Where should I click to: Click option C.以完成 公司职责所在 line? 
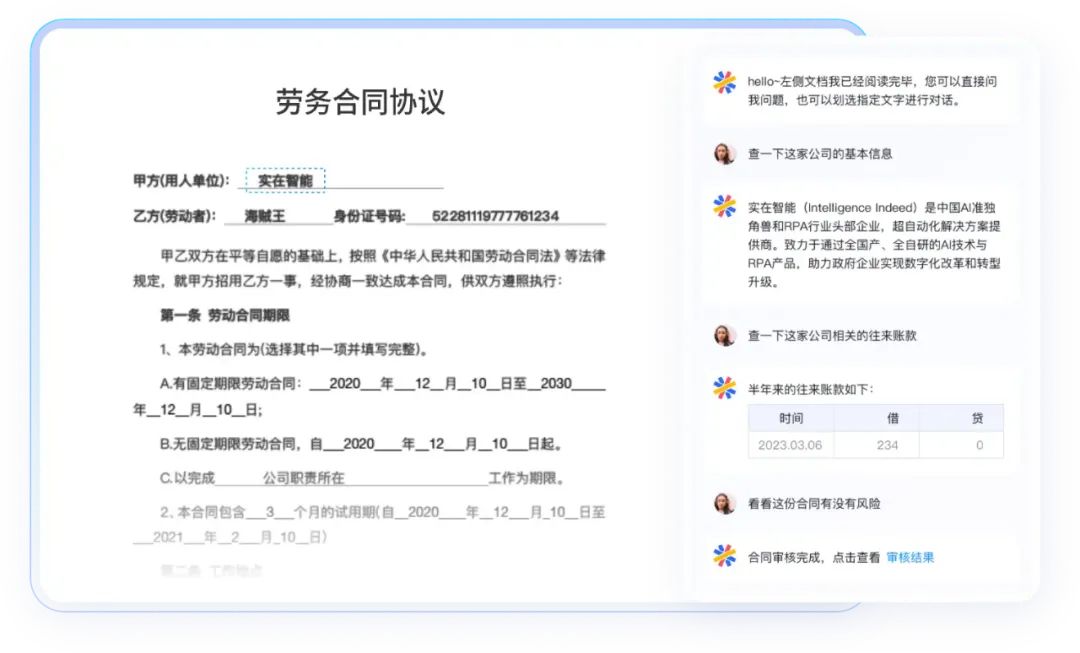click(362, 478)
